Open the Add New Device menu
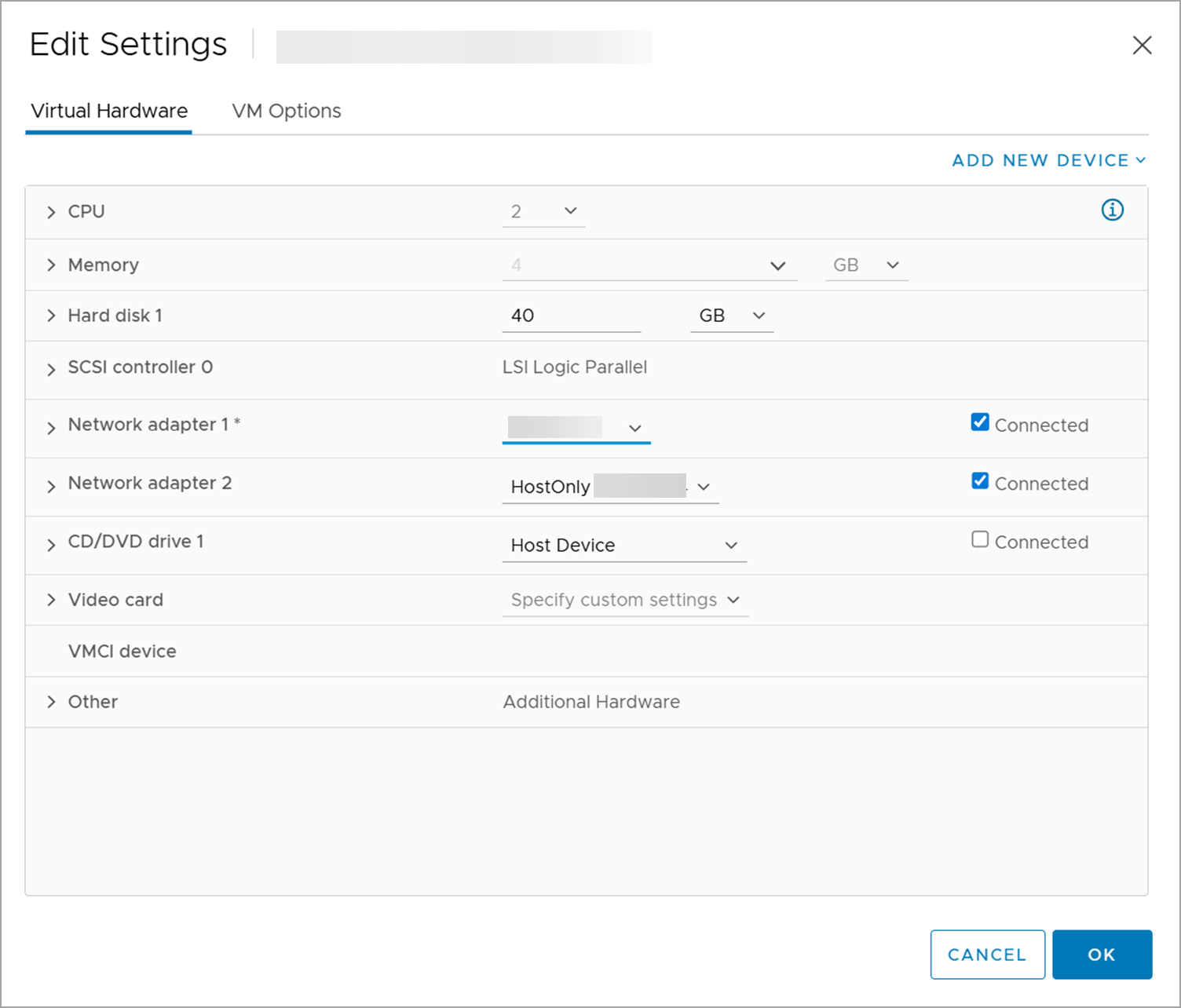Image resolution: width=1181 pixels, height=1008 pixels. pyautogui.click(x=1048, y=160)
